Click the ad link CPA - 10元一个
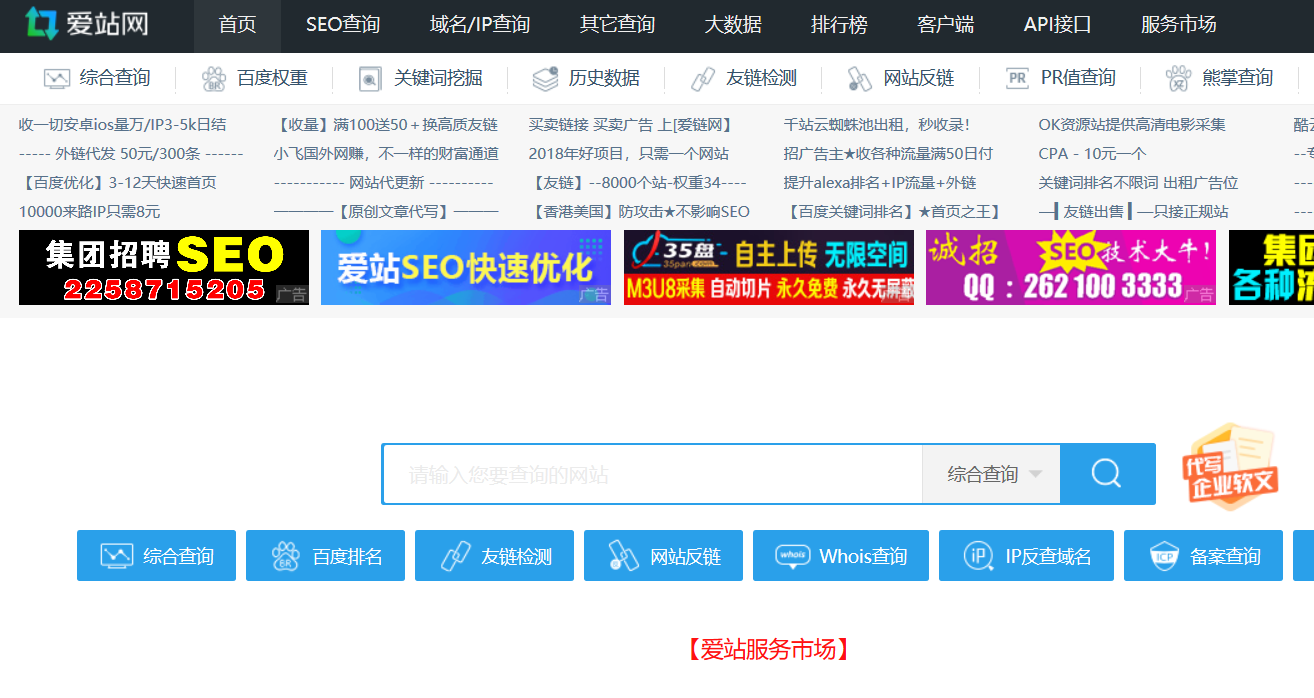1314x698 pixels. (x=1093, y=154)
